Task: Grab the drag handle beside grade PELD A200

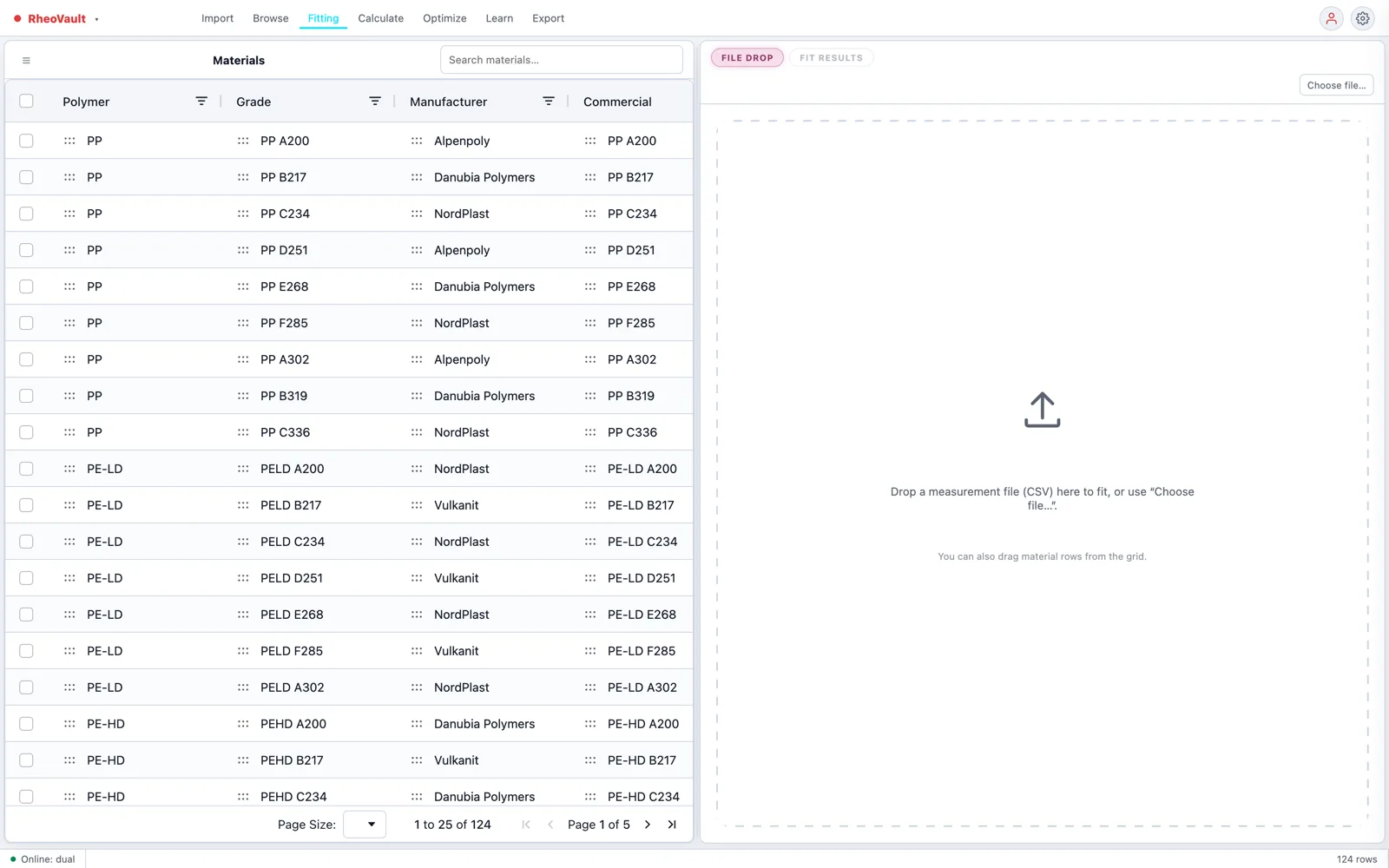Action: coord(243,469)
